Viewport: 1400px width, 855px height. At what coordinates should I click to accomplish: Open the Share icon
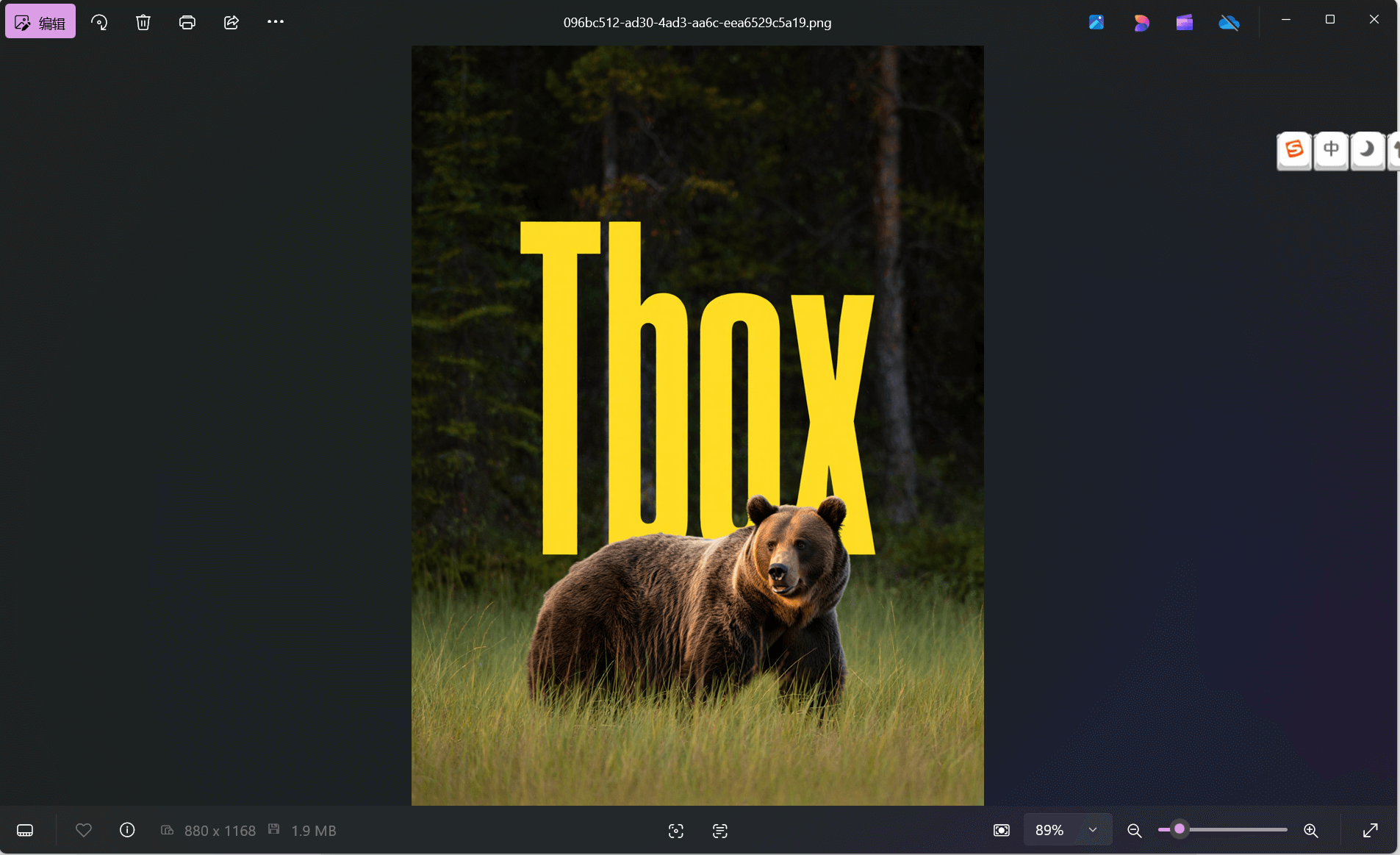231,22
